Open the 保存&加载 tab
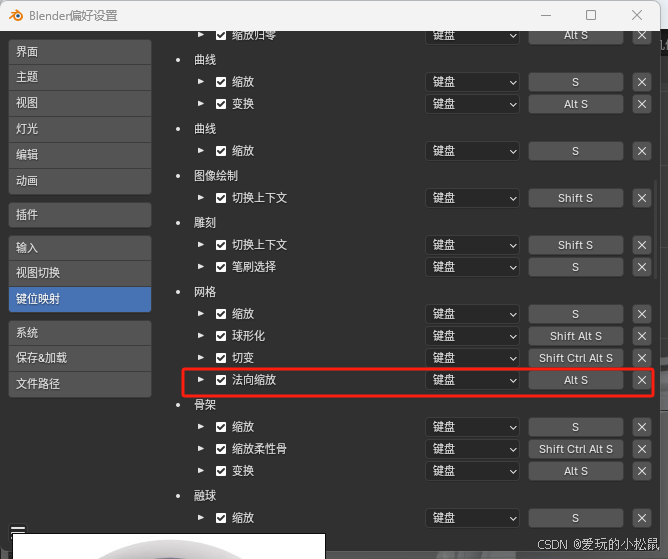Screen dimensions: 668x559 (80, 358)
